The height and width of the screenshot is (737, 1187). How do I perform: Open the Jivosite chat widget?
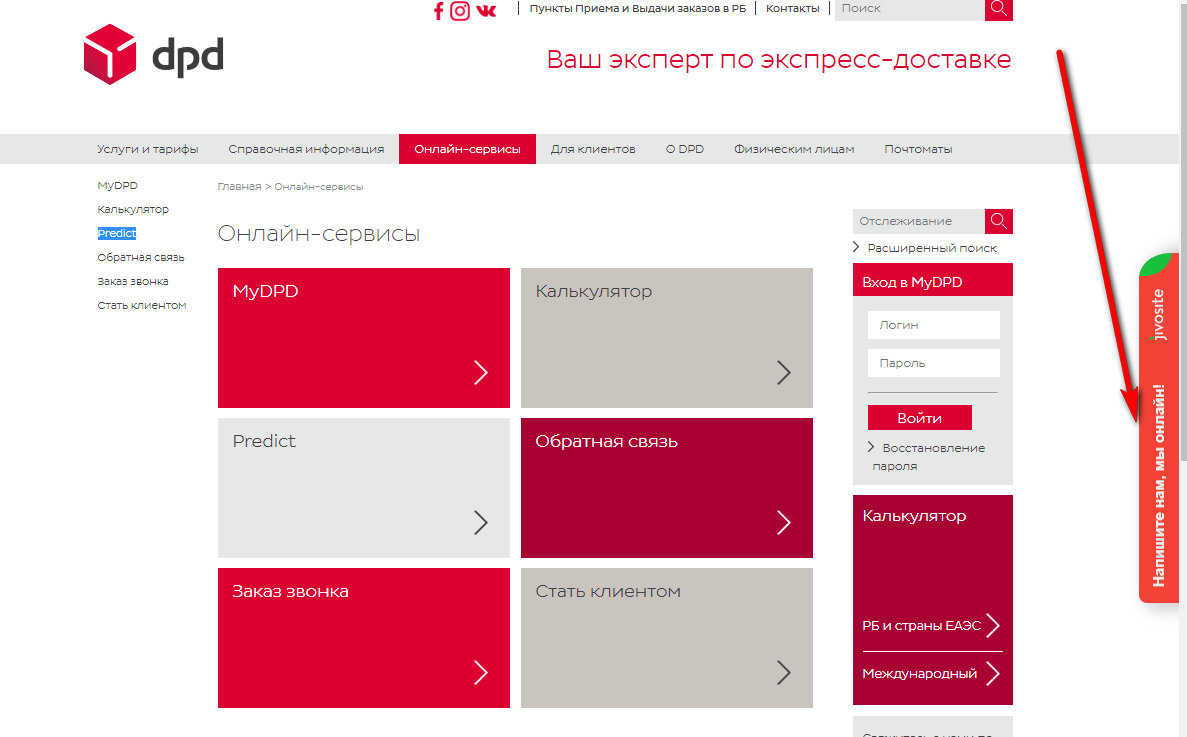1159,428
